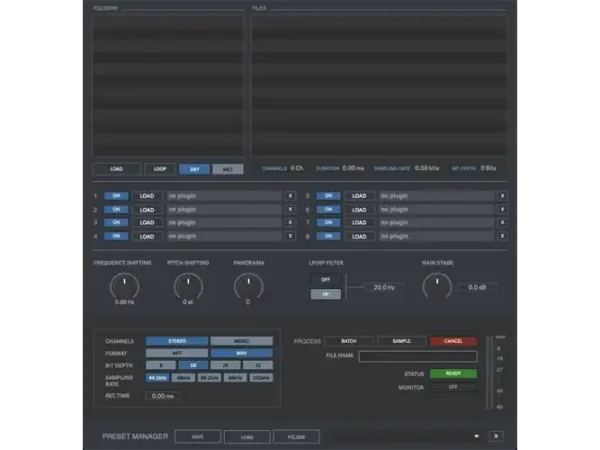600x450 pixels.
Task: Load a plugin into slot 5
Action: [x=359, y=196]
